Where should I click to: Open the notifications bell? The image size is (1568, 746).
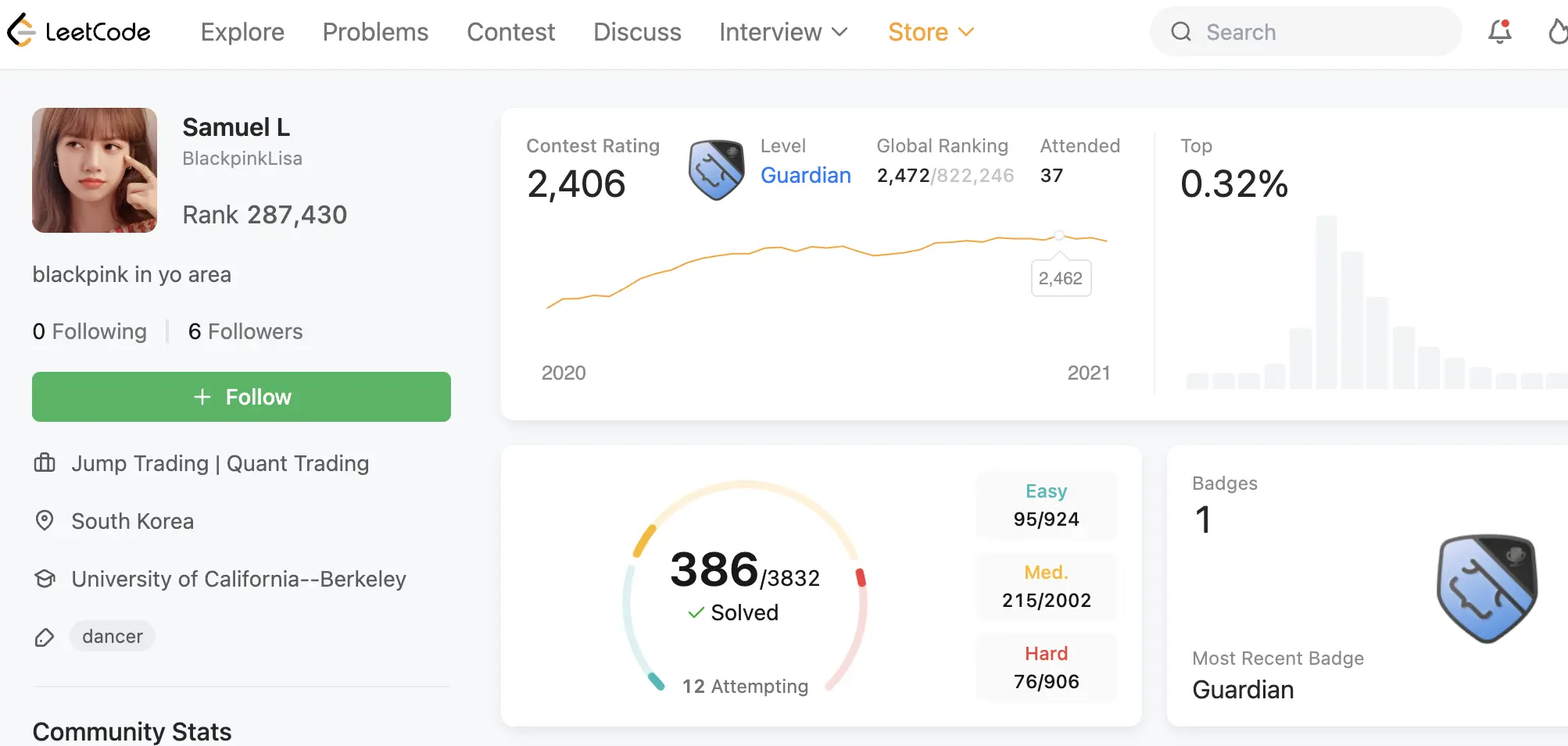click(x=1499, y=31)
